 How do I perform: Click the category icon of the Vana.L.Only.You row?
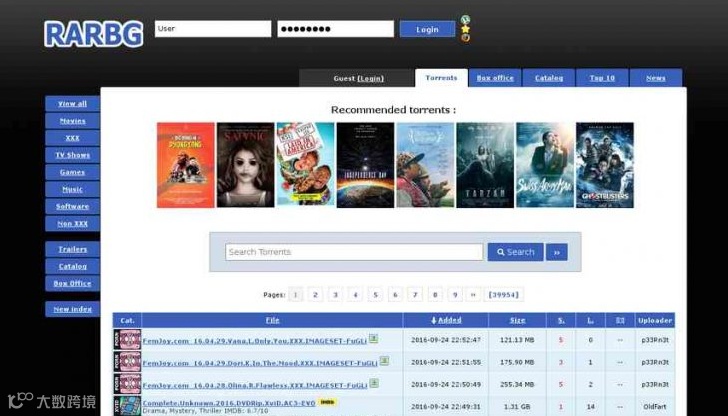pyautogui.click(x=127, y=339)
